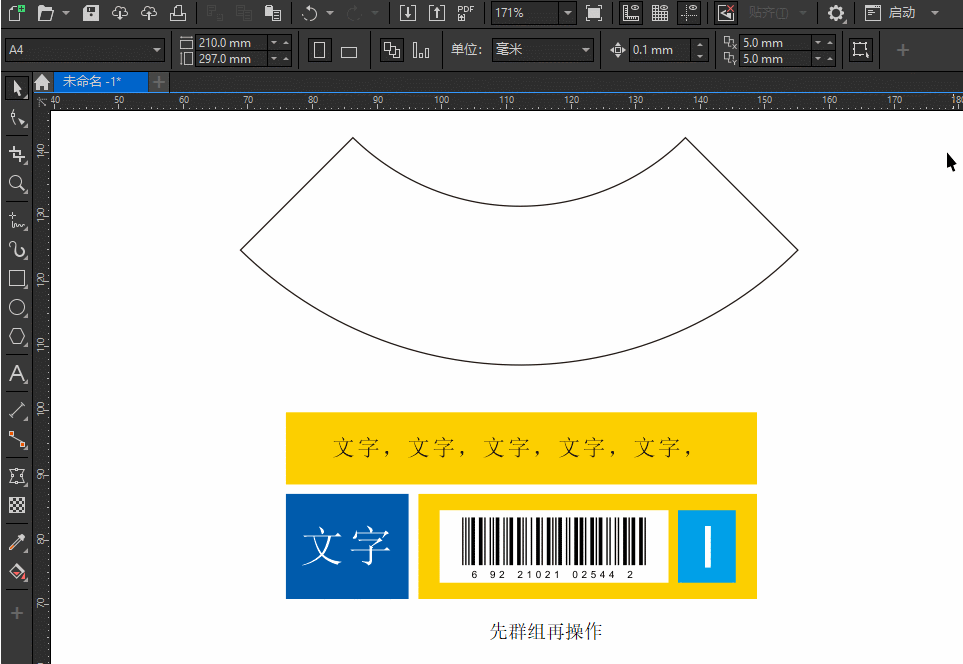Select the Rectangle tool
The image size is (963, 664).
click(x=17, y=279)
